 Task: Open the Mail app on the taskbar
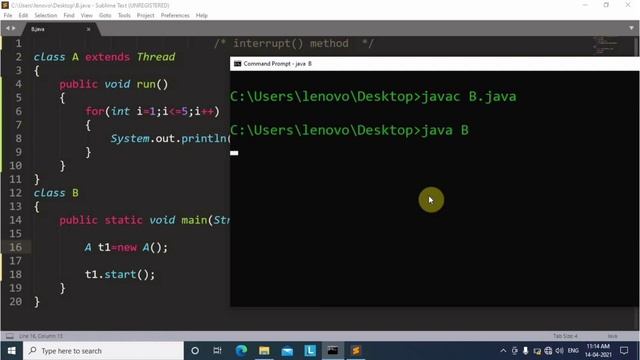[287, 351]
